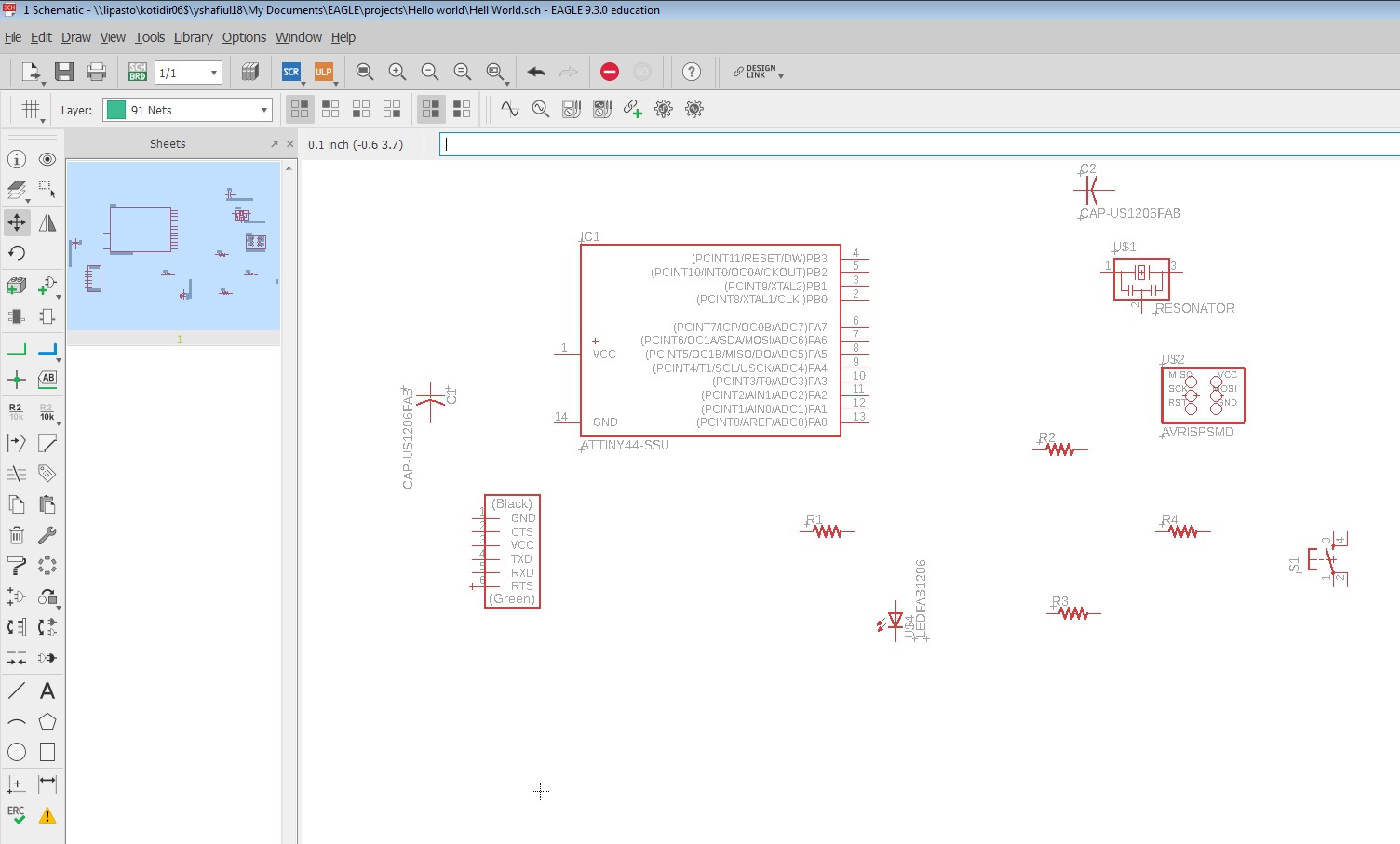This screenshot has width=1400, height=844.
Task: Open the Errors warning list
Action: (x=47, y=816)
